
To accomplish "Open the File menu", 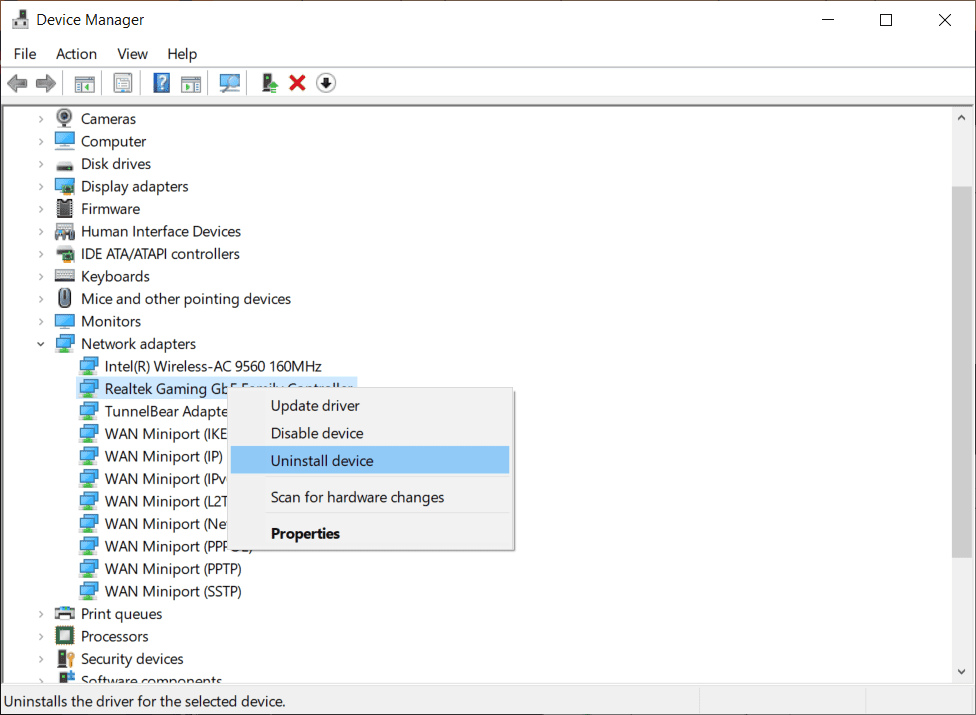I will (25, 54).
